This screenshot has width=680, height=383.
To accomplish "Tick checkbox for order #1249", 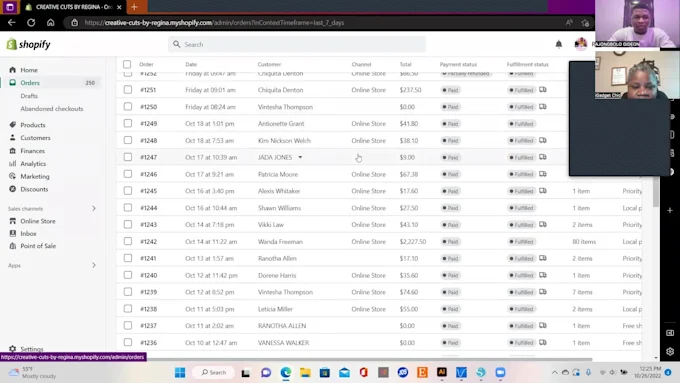I will [128, 124].
